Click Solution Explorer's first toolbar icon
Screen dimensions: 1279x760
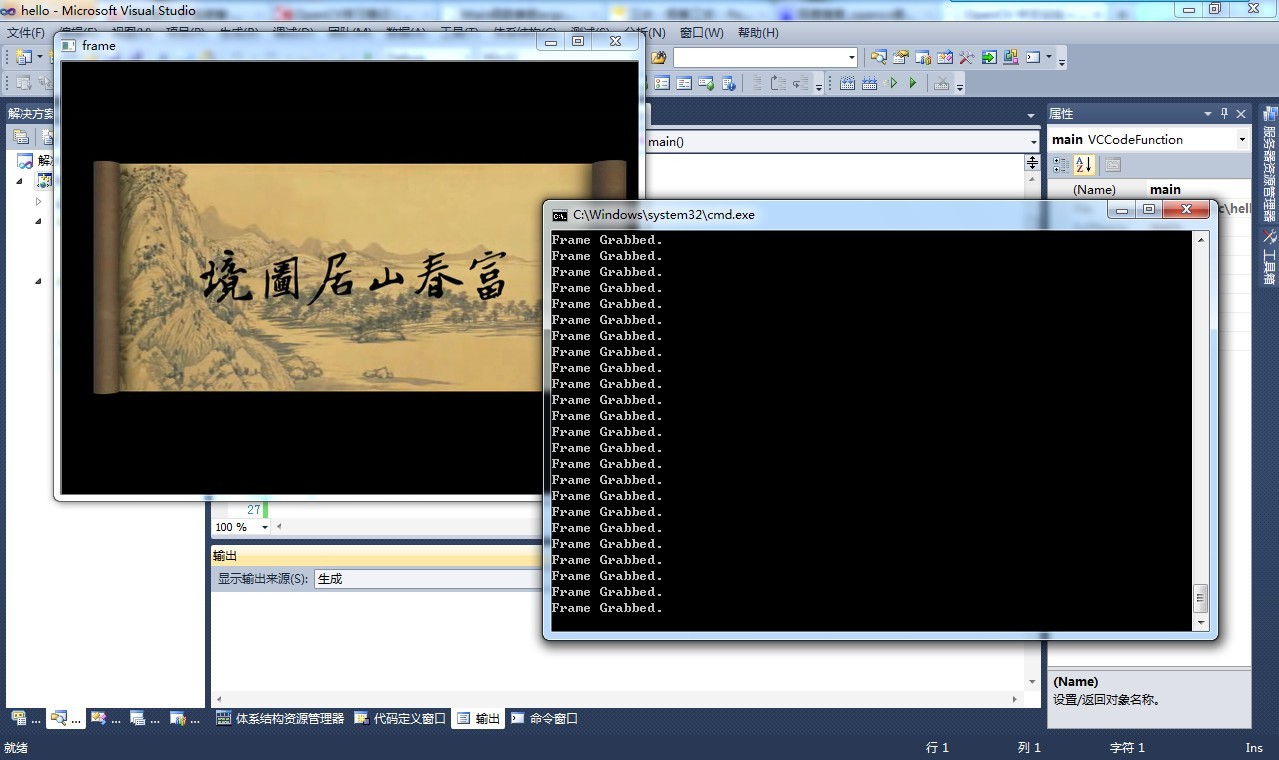(20, 137)
